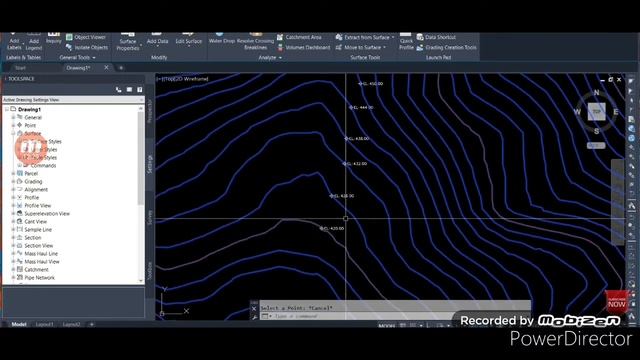
Task: Select Sample Line tree item
Action: click(38, 230)
